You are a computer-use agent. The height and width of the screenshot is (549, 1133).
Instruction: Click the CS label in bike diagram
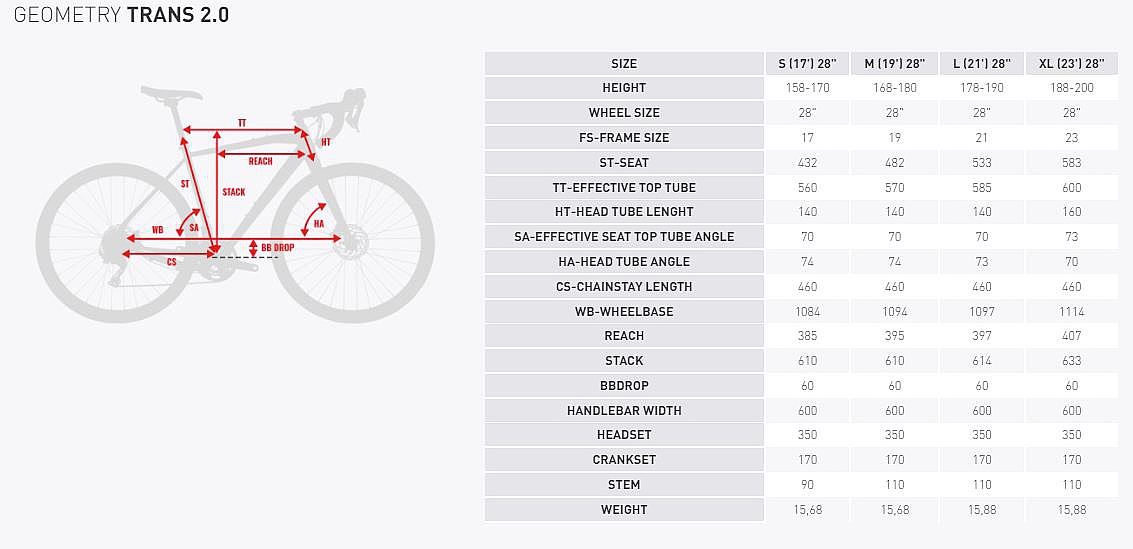[171, 262]
